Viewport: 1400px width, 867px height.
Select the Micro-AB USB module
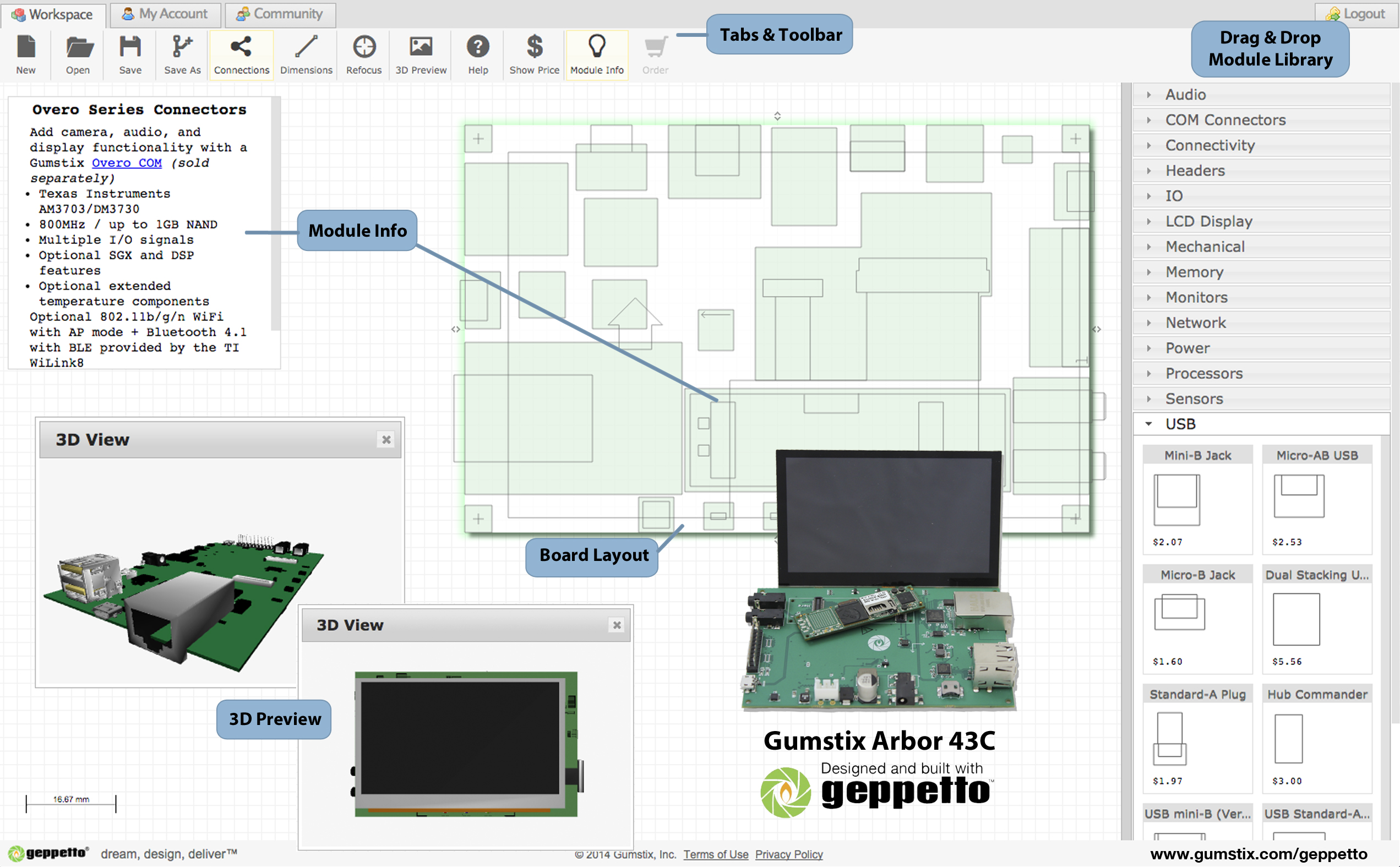pyautogui.click(x=1317, y=499)
